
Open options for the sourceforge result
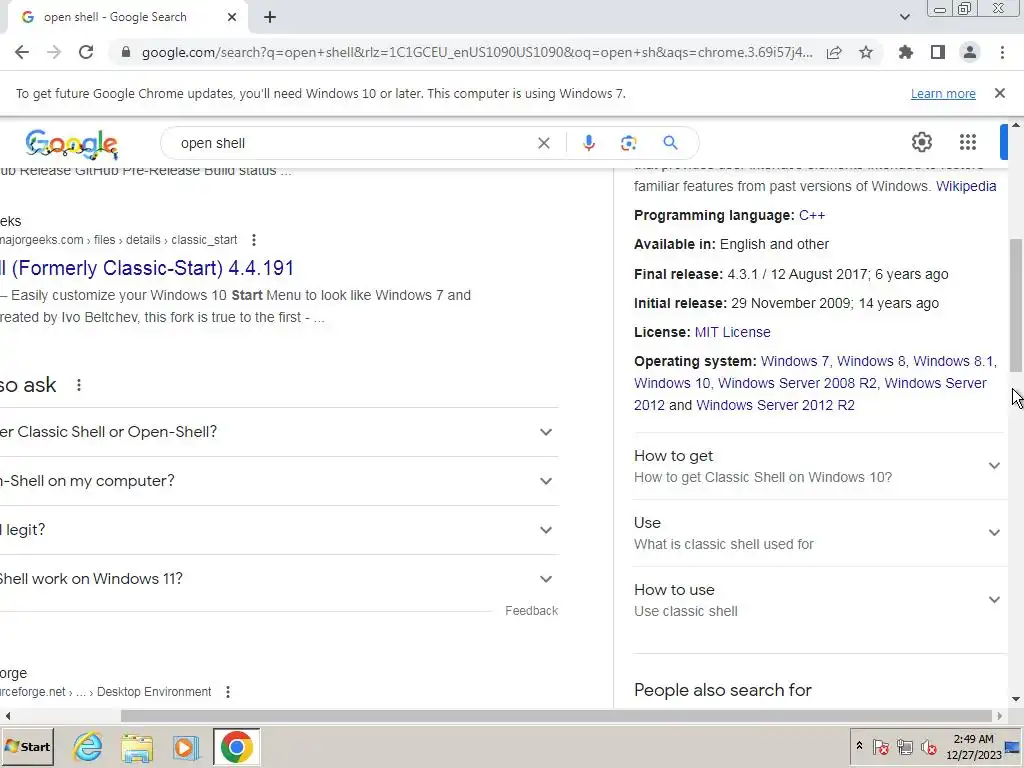[228, 692]
